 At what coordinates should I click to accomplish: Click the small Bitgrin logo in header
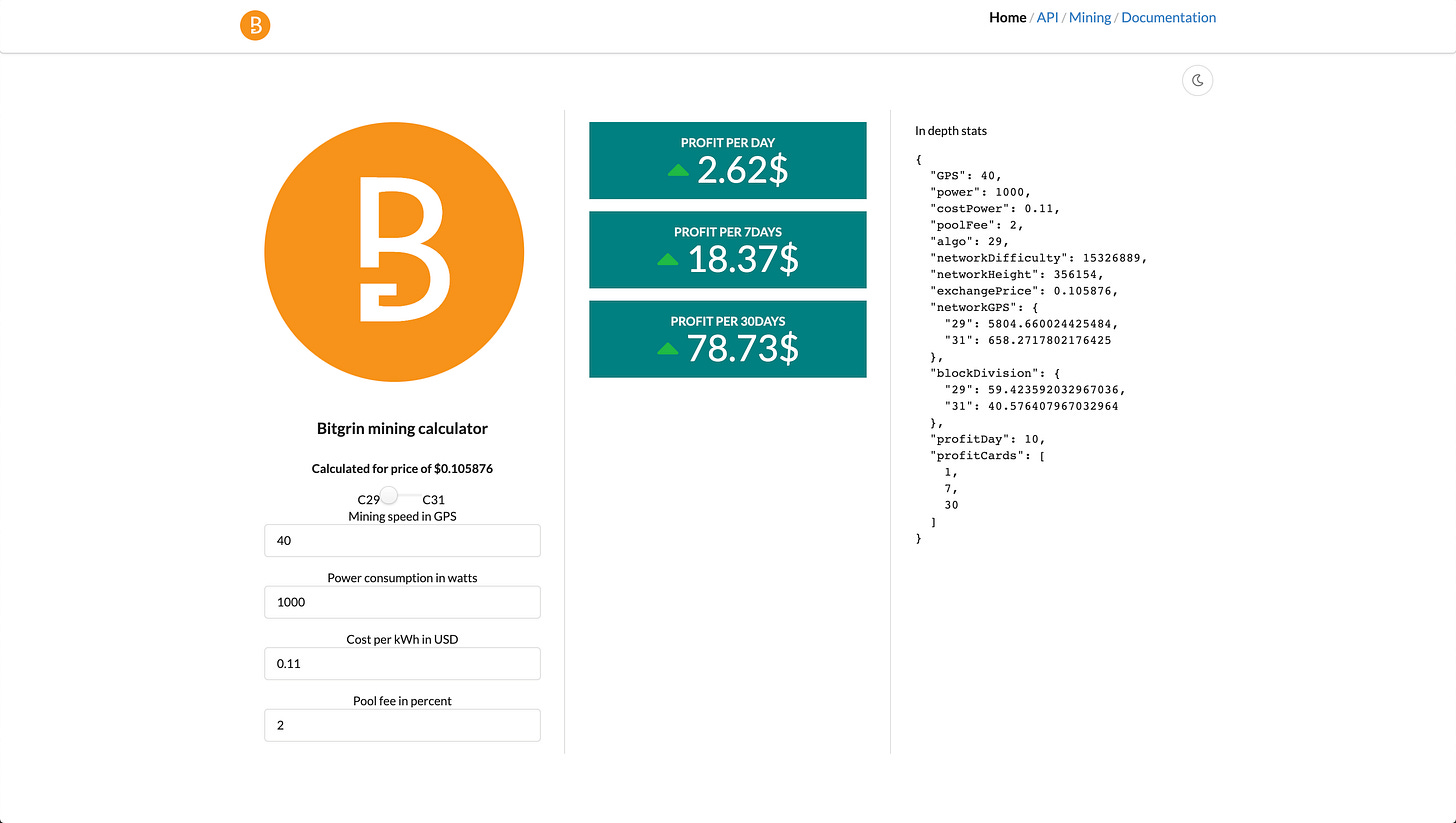tap(255, 26)
